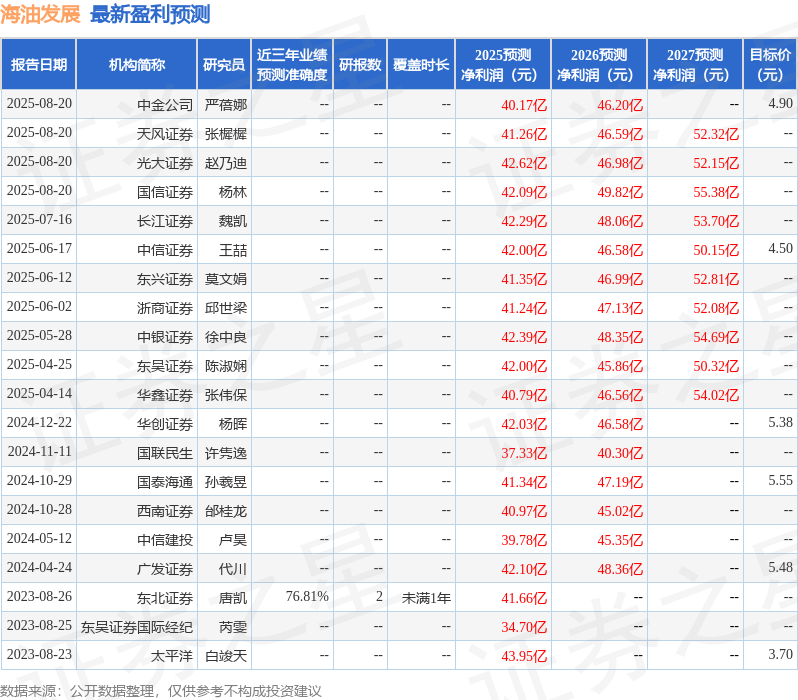Click the 55.38亿 forecast value
The image size is (798, 700).
[x=716, y=192]
